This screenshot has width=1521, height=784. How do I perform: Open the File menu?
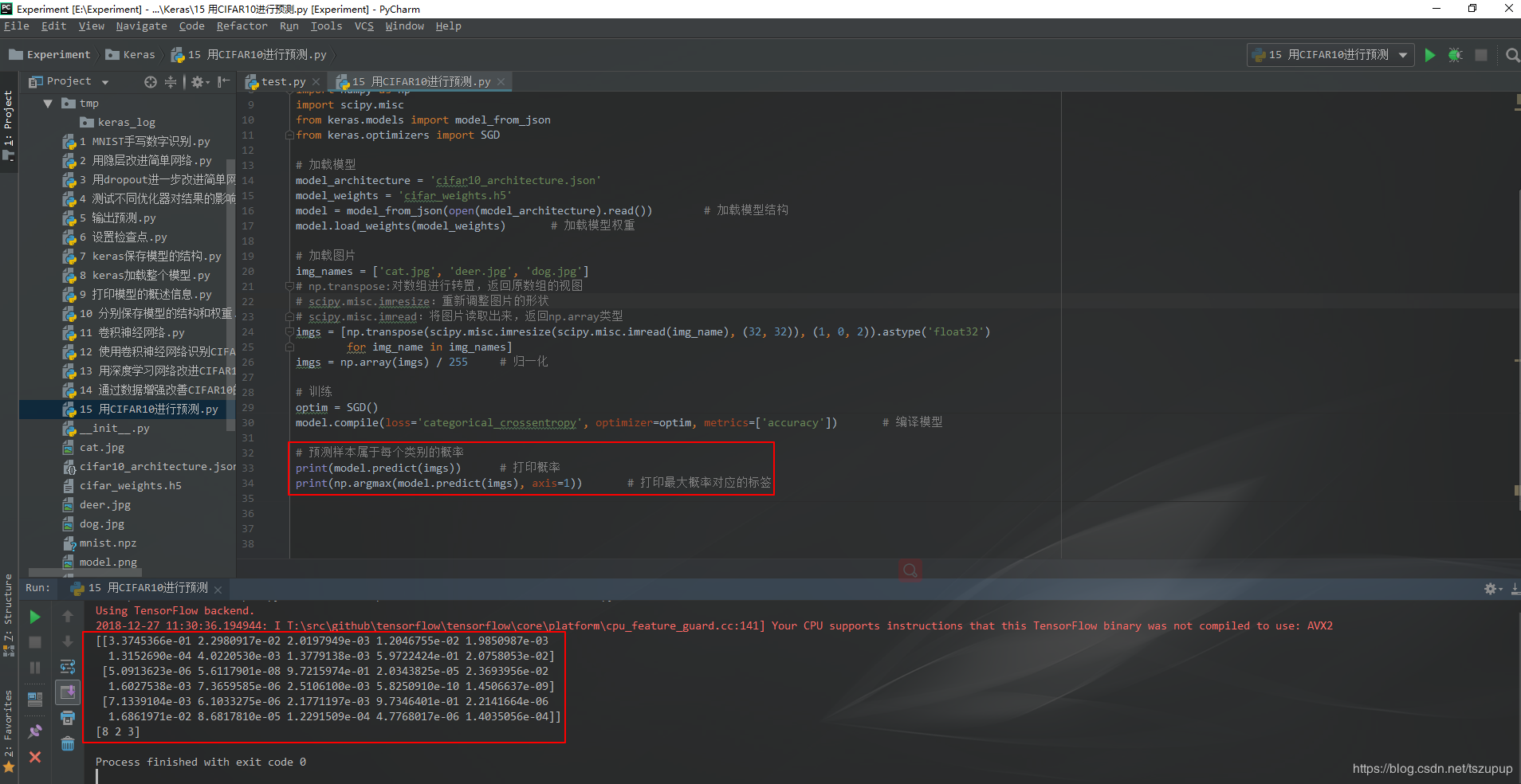pos(17,26)
